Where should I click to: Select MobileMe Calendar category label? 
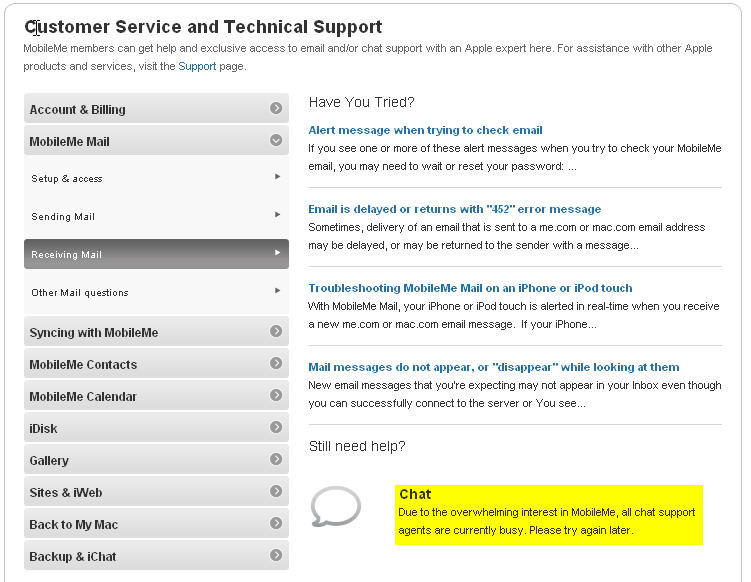pos(83,397)
